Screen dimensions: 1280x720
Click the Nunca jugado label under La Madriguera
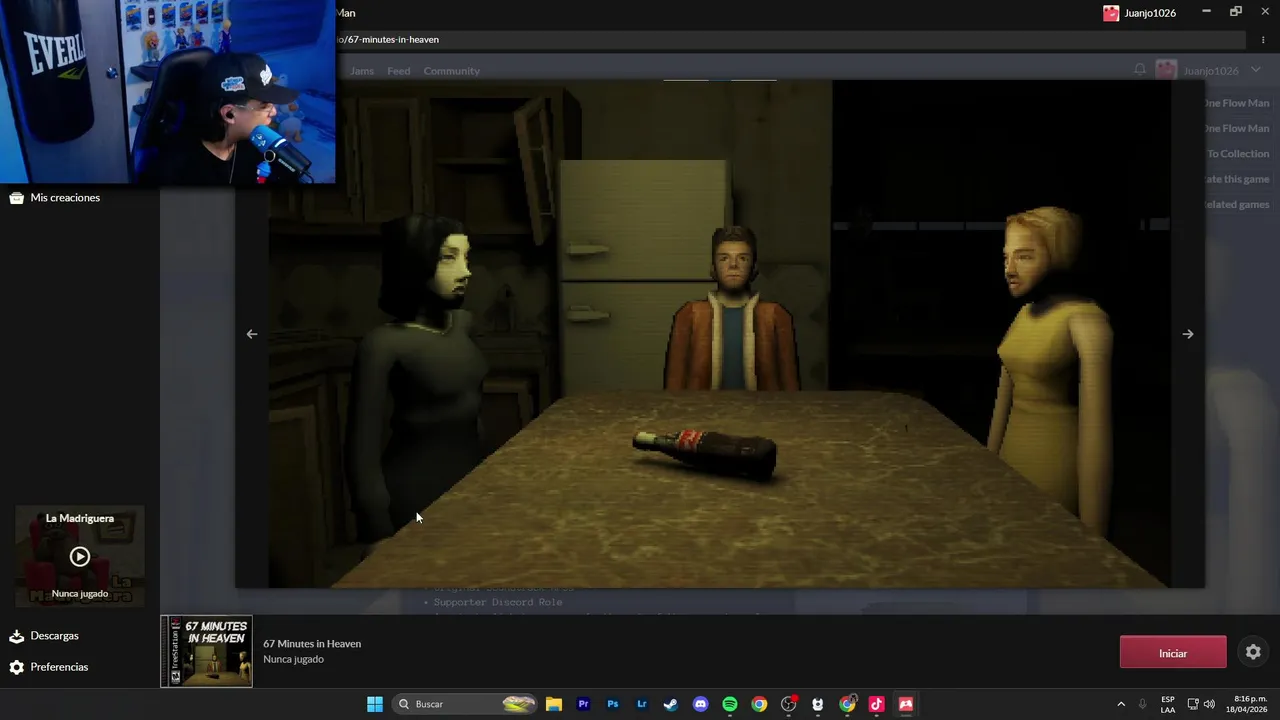pos(80,594)
